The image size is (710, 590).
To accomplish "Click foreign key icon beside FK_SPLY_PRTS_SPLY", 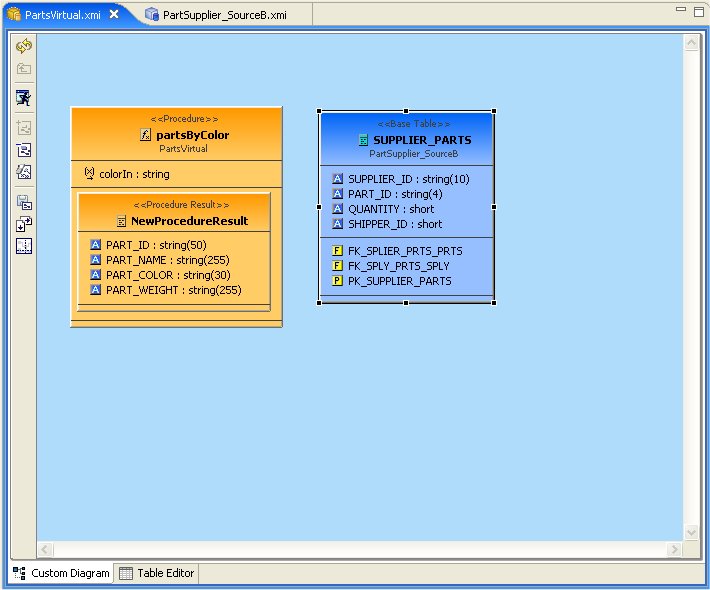I will tap(337, 266).
